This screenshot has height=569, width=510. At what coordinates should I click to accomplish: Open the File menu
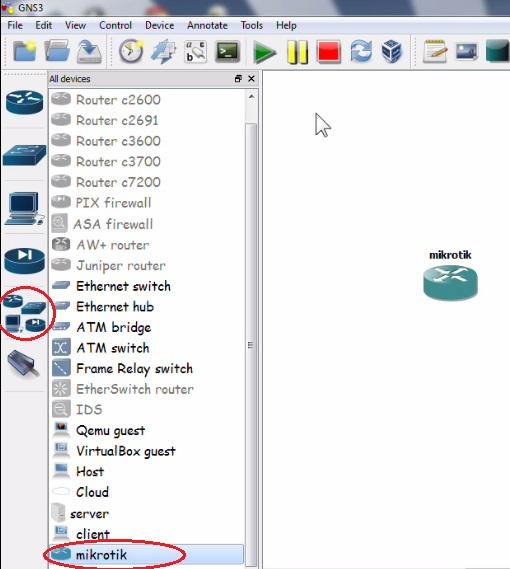pos(15,25)
